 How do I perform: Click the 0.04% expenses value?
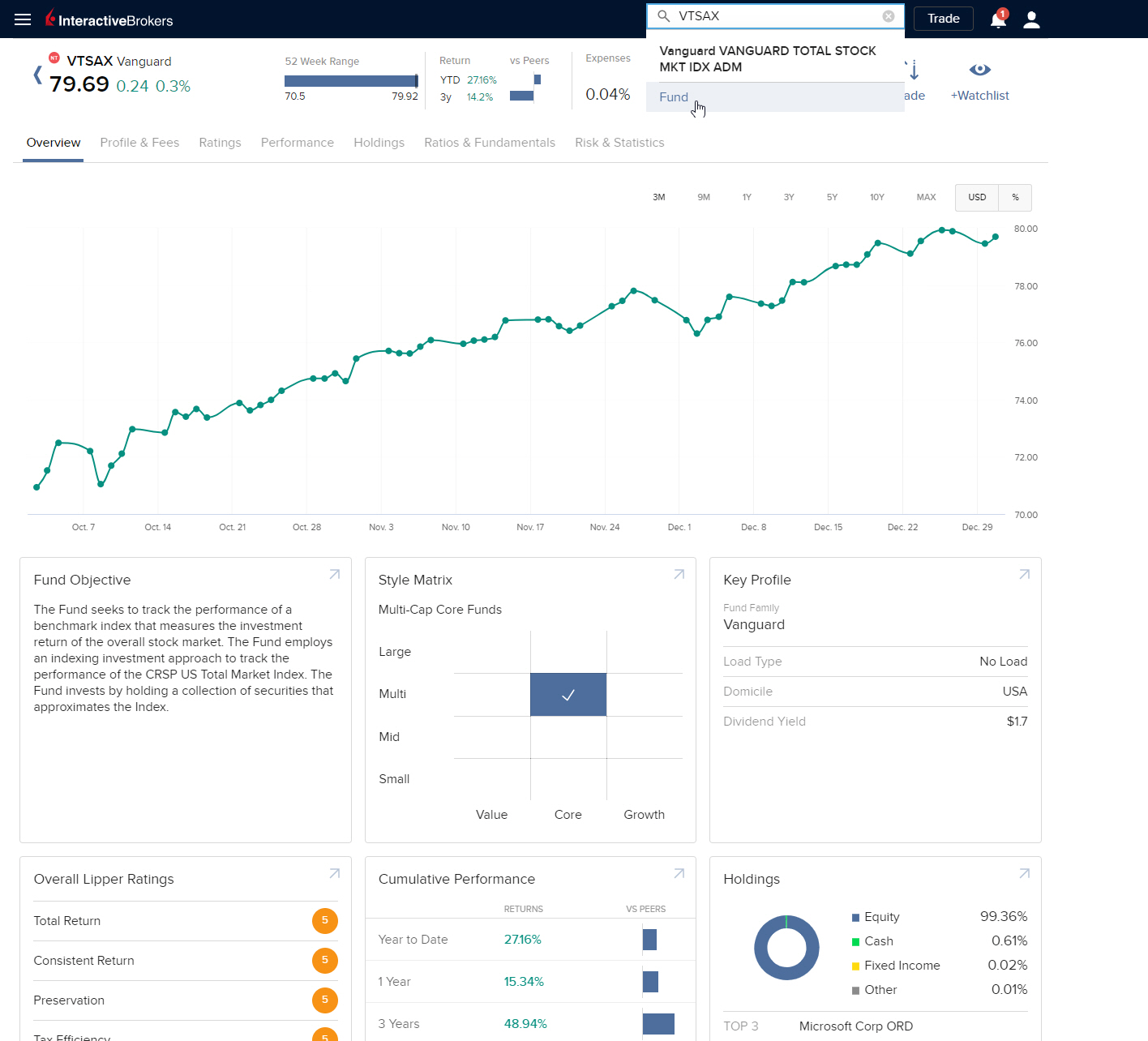[607, 95]
